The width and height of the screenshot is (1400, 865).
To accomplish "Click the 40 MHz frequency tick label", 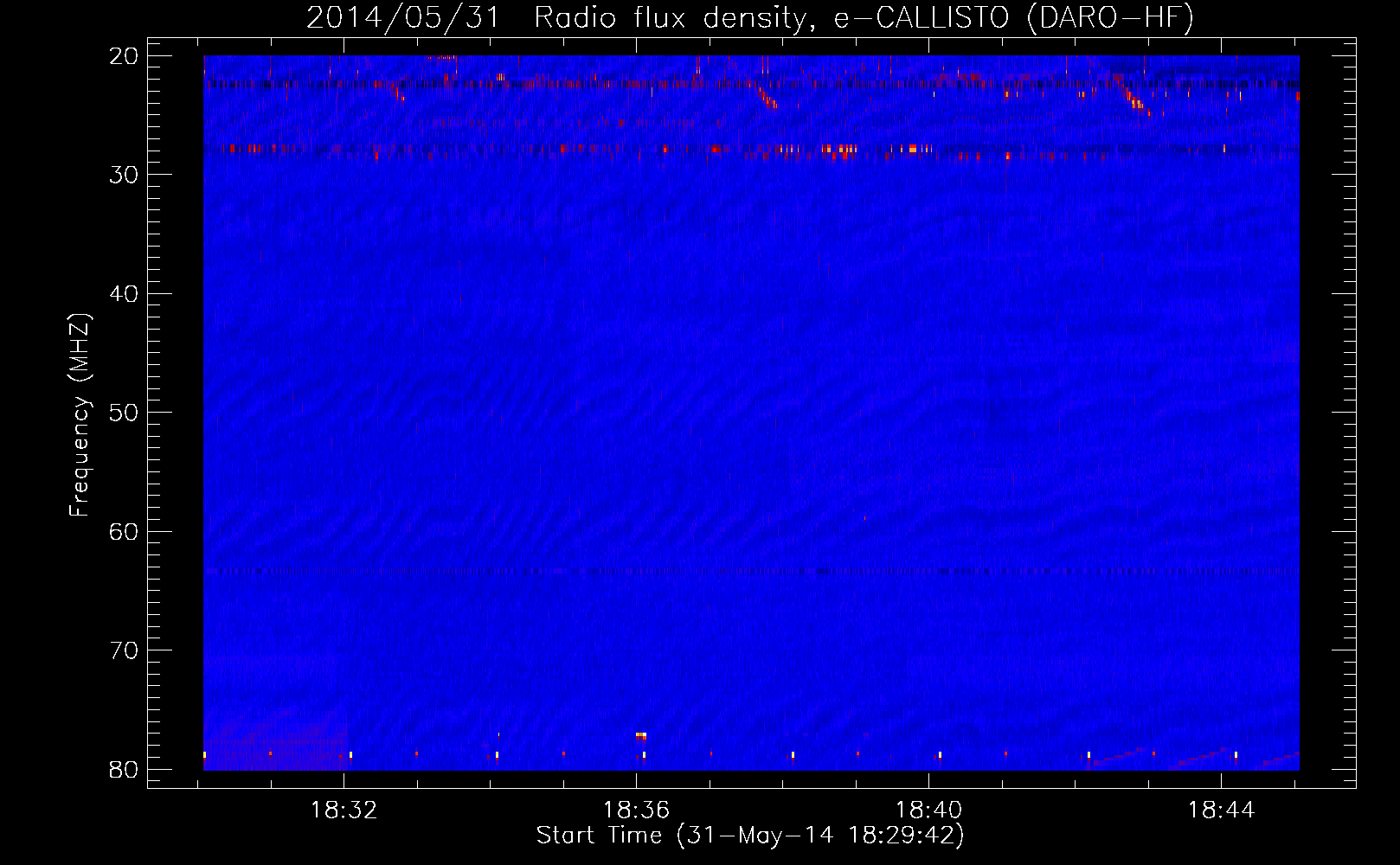I will coord(125,294).
